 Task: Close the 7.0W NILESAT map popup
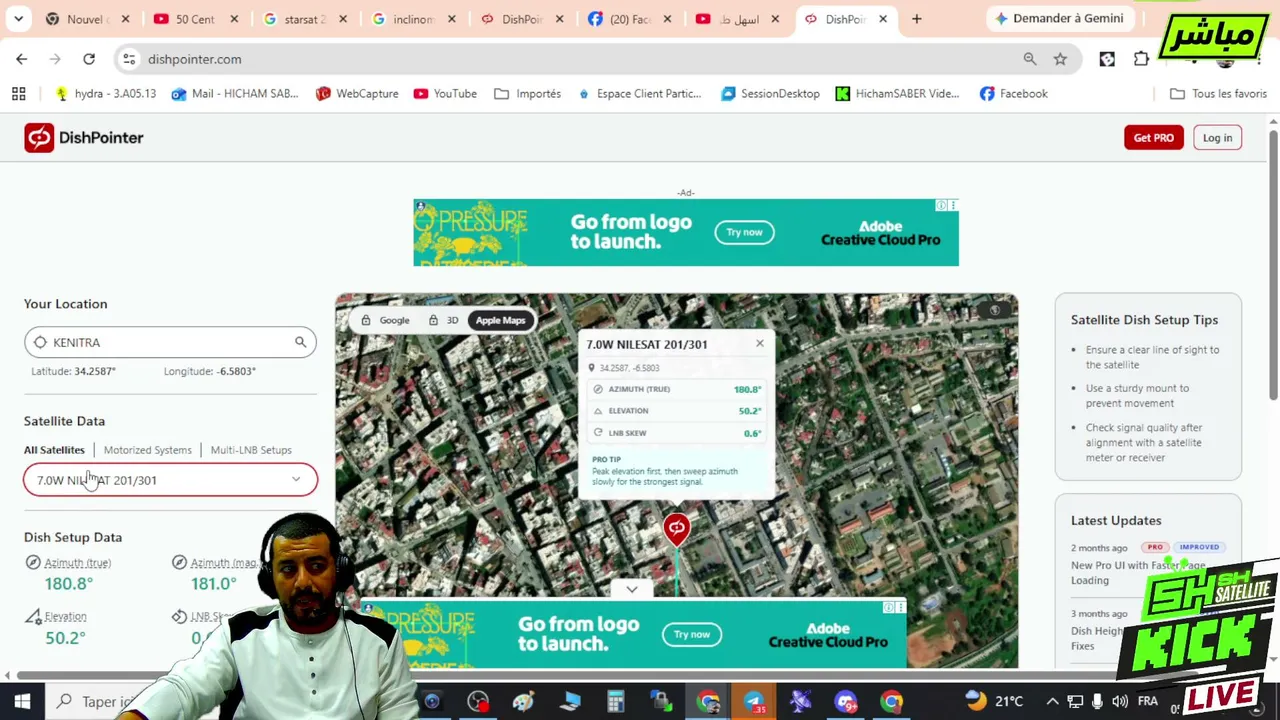(x=760, y=344)
